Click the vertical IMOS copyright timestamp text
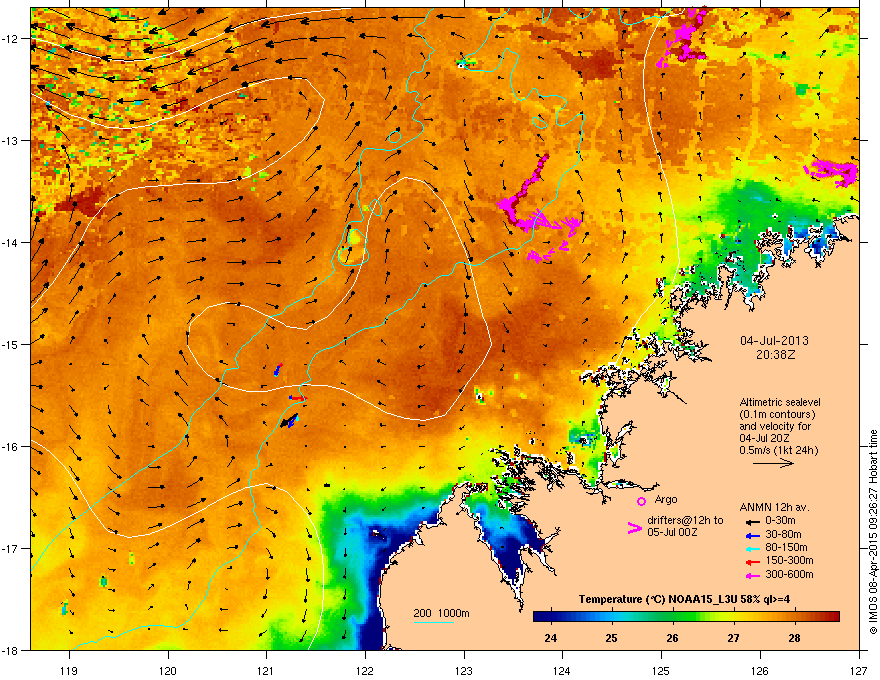This screenshot has height=680, width=880. coord(873,531)
